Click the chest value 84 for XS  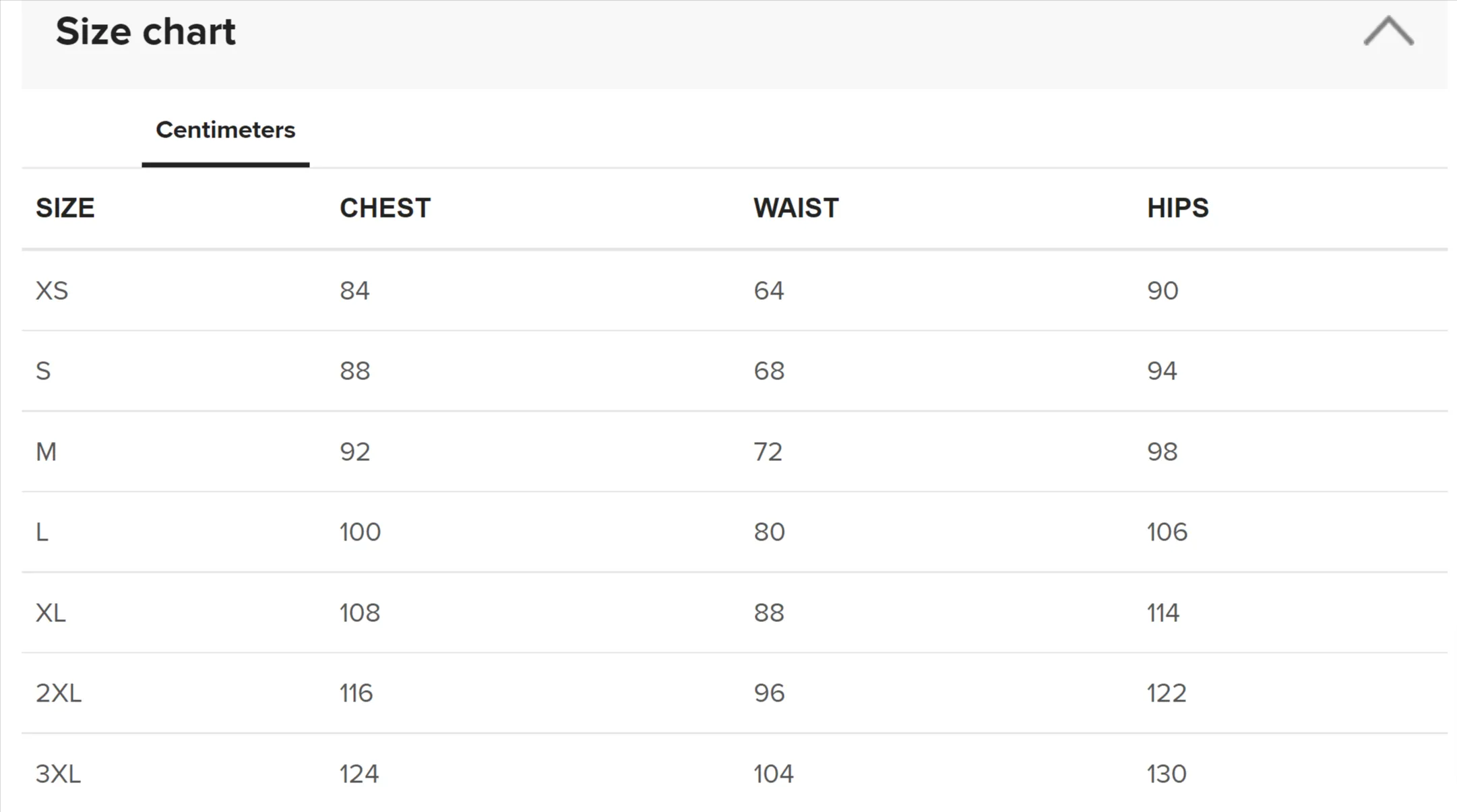coord(354,290)
